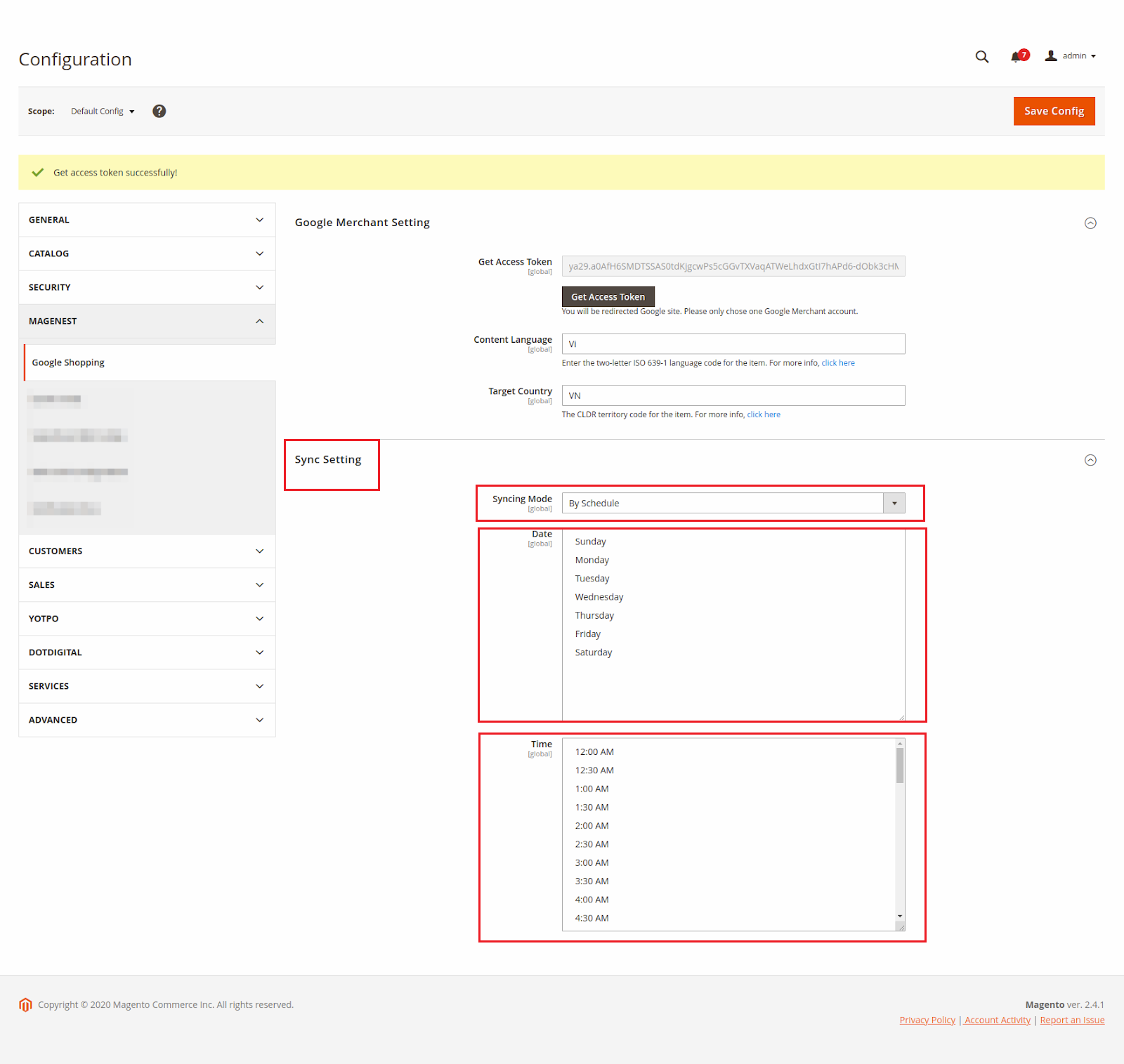
Task: Collapse the MAGENEST section
Action: pos(147,321)
